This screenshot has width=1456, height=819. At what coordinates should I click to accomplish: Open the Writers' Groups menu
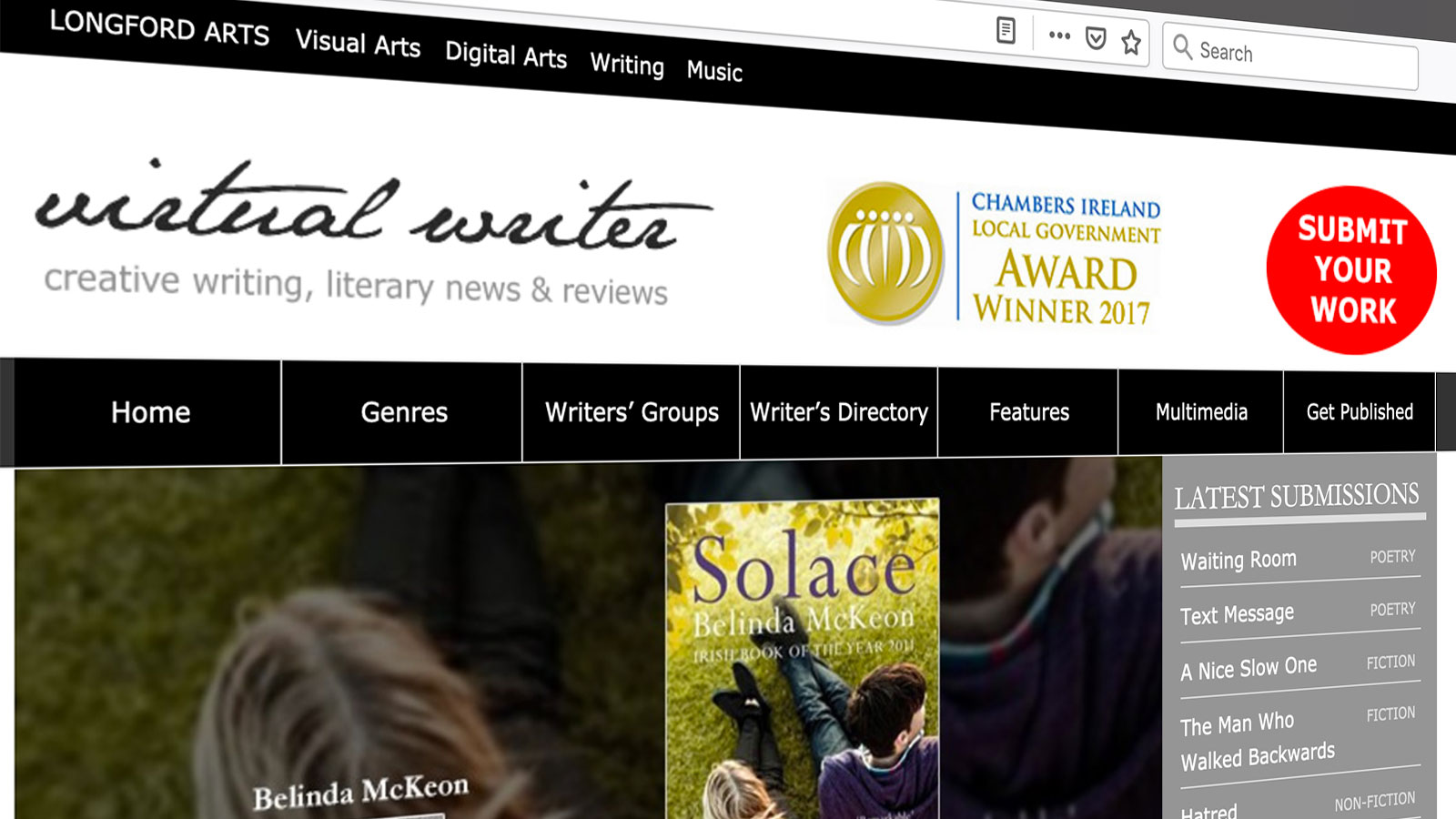pos(632,412)
